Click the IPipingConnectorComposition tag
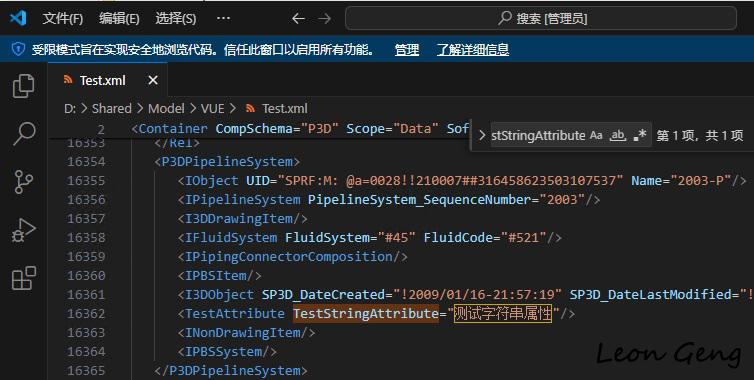This screenshot has height=380, width=754. [292, 257]
